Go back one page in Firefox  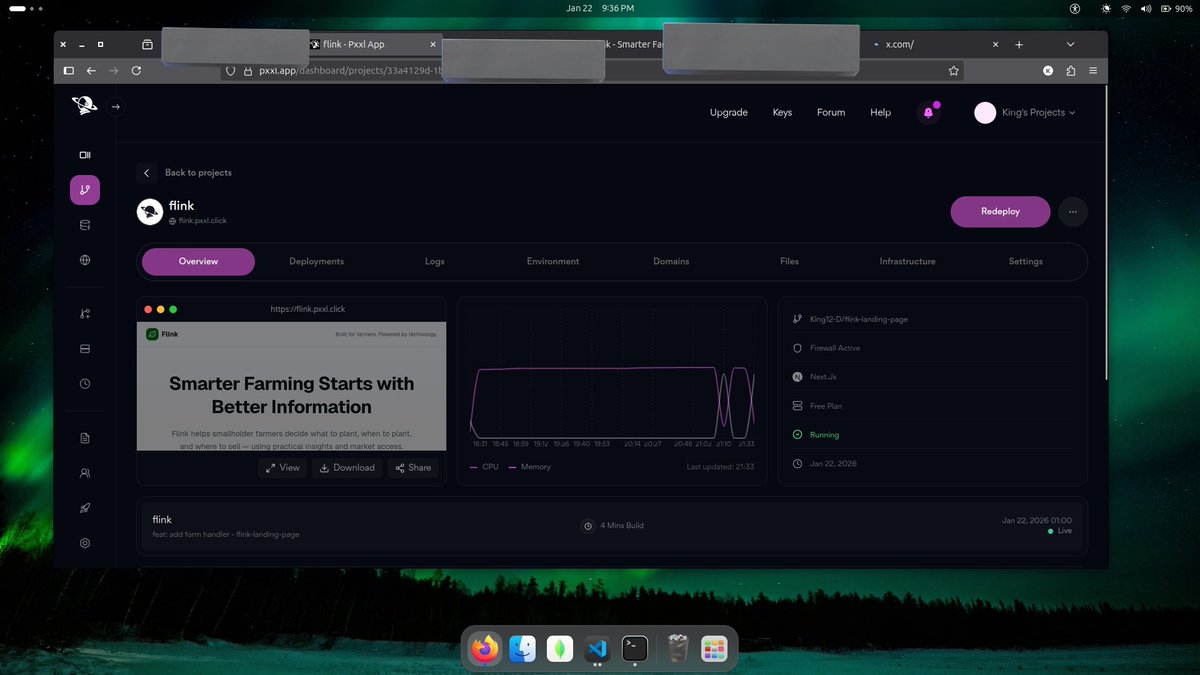coord(91,71)
